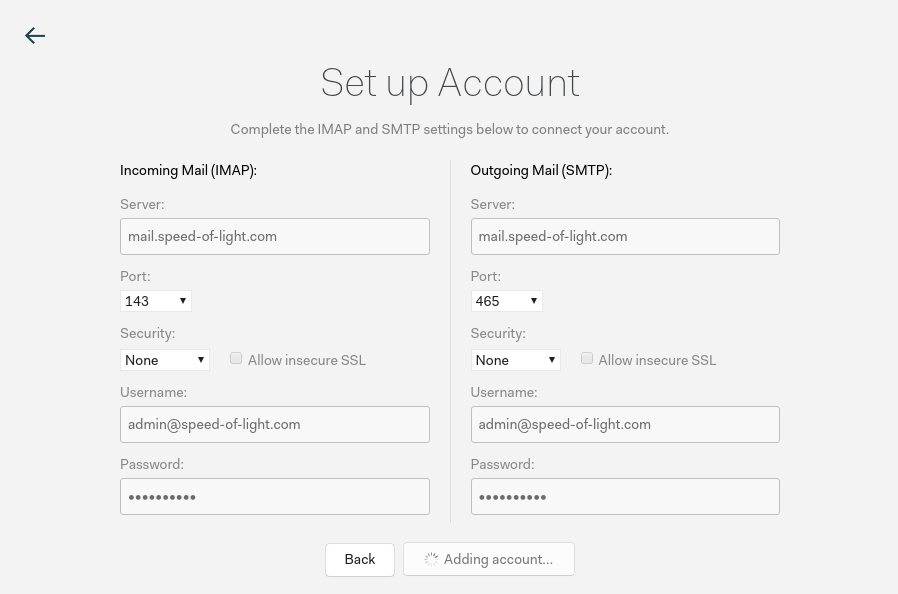The height and width of the screenshot is (594, 898).
Task: Select the SMTP Password field
Action: [x=625, y=497]
